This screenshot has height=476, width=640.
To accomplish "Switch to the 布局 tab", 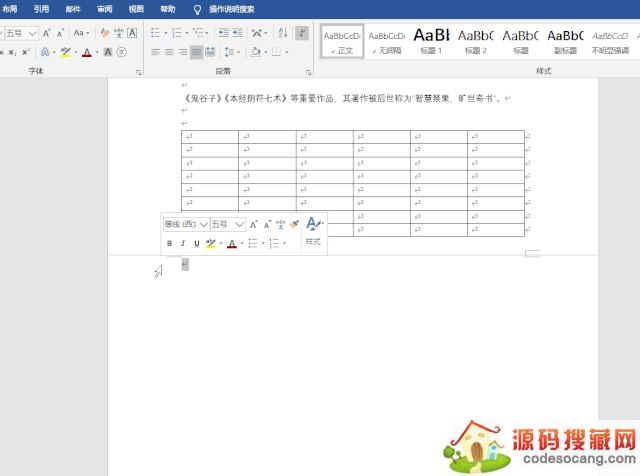I will (10, 9).
